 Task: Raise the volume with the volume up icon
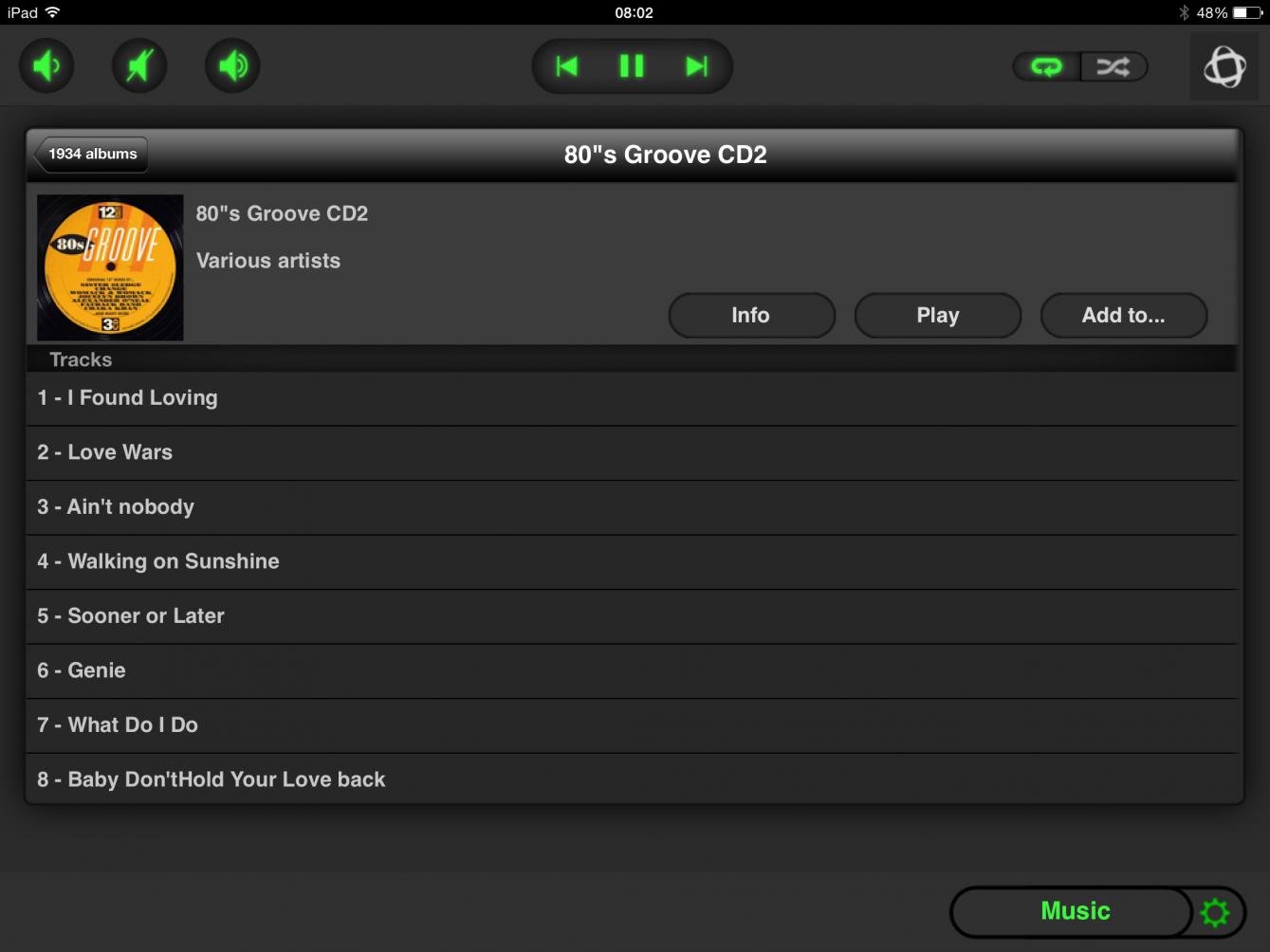[x=232, y=66]
